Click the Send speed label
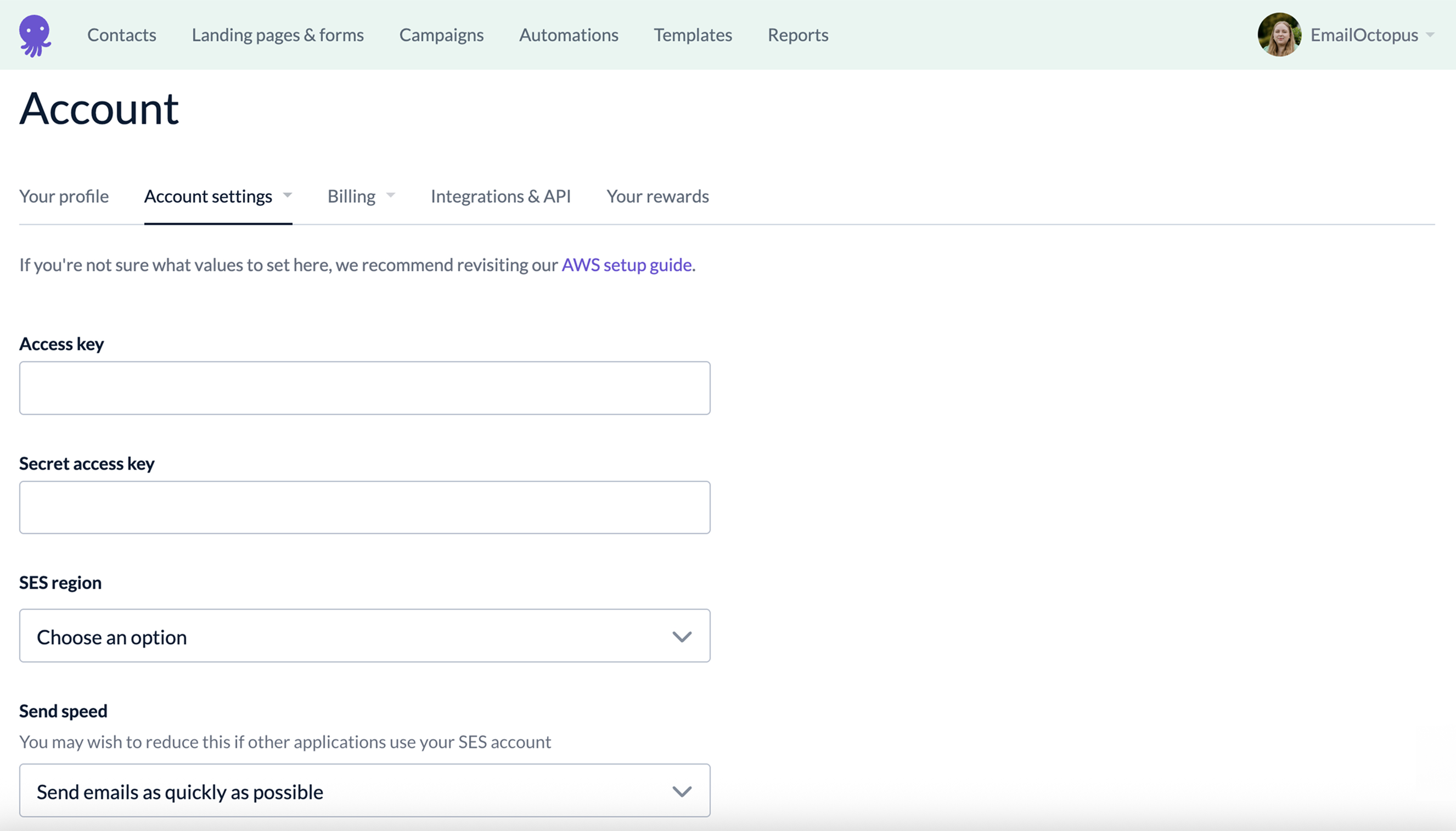Screen dimensions: 1456x831 [x=63, y=711]
